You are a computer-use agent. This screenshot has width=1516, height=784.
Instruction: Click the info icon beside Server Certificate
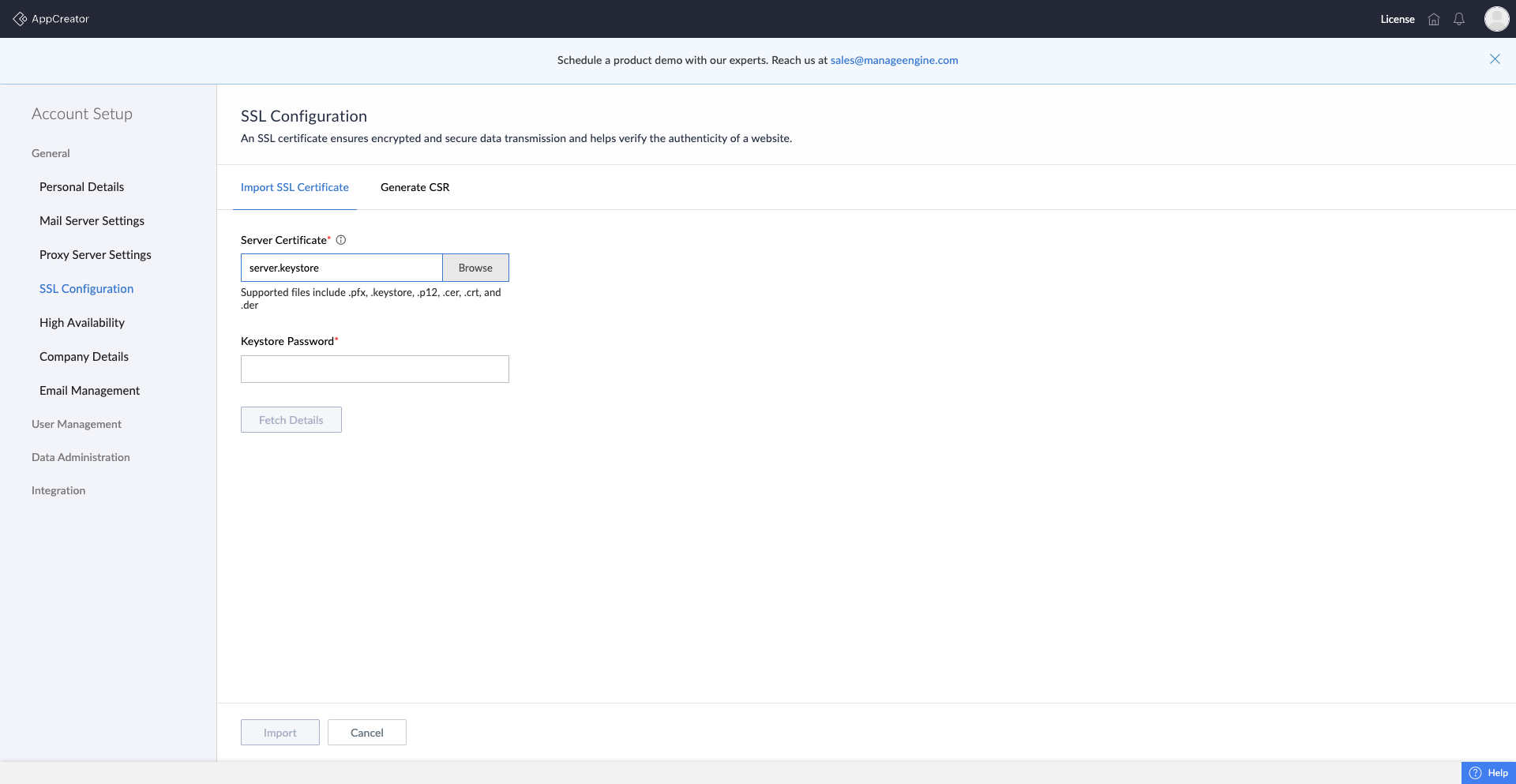(x=341, y=240)
